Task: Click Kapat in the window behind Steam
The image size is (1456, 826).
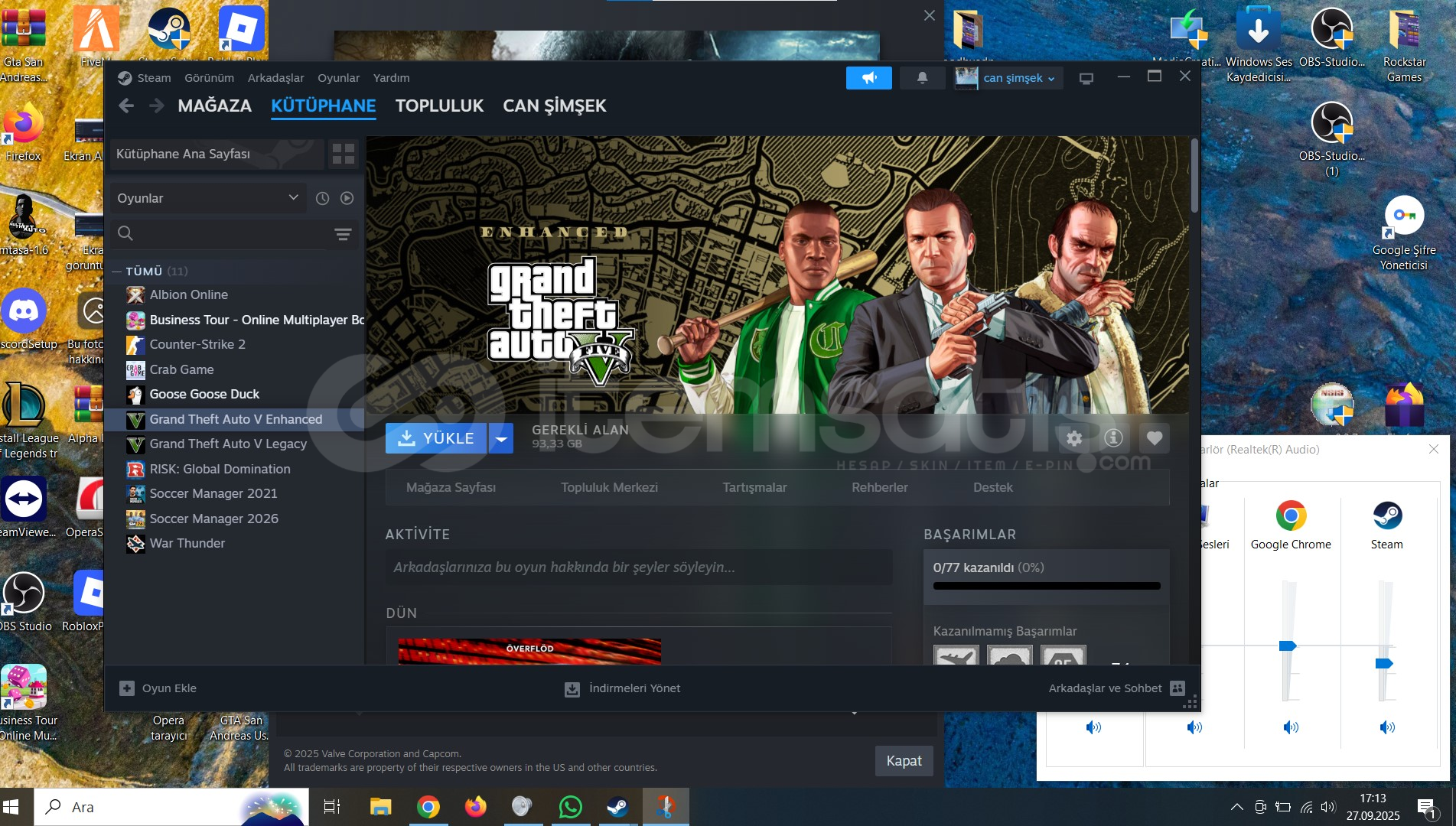Action: coord(904,761)
